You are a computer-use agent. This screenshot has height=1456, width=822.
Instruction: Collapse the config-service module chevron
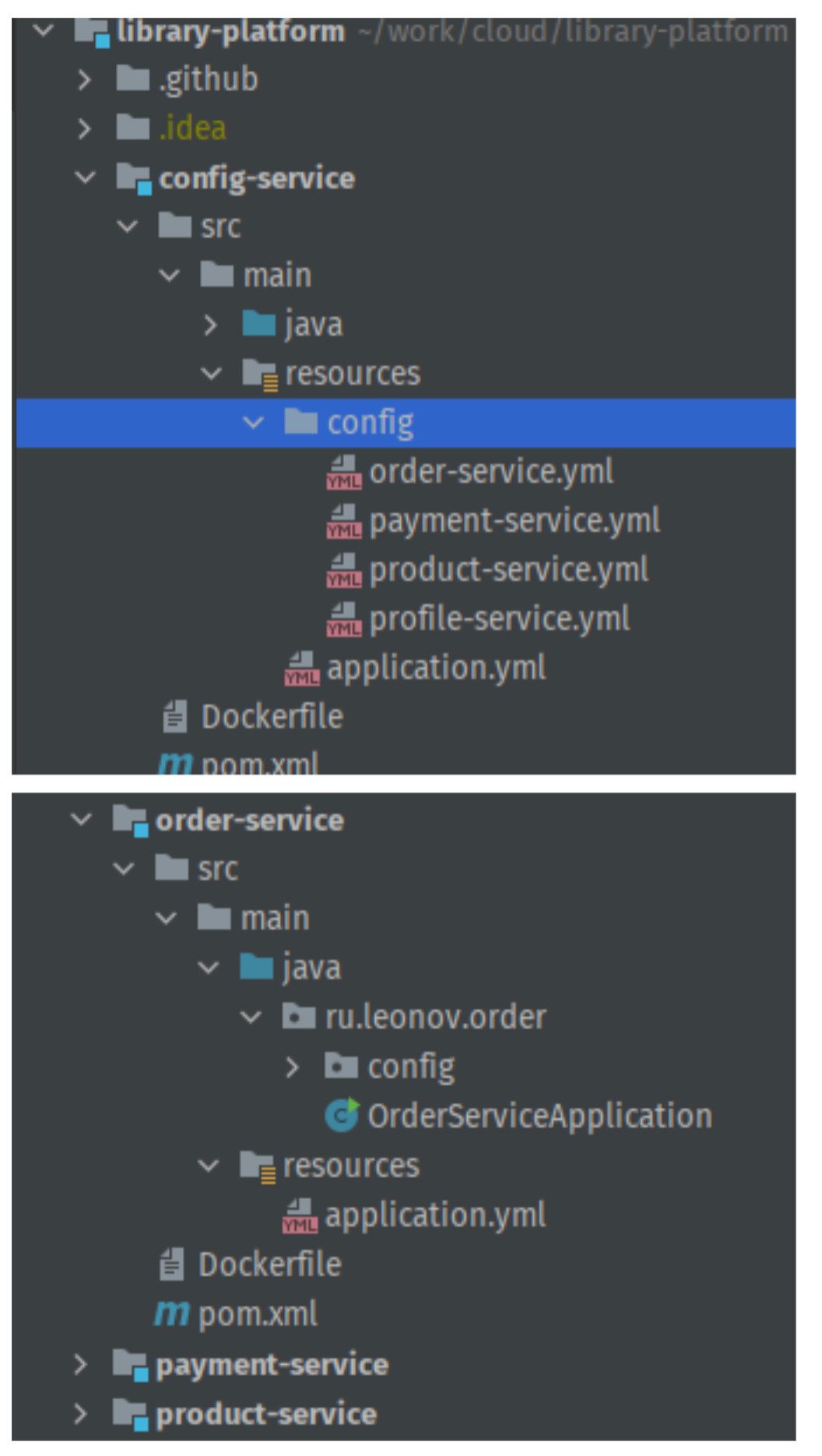85,178
